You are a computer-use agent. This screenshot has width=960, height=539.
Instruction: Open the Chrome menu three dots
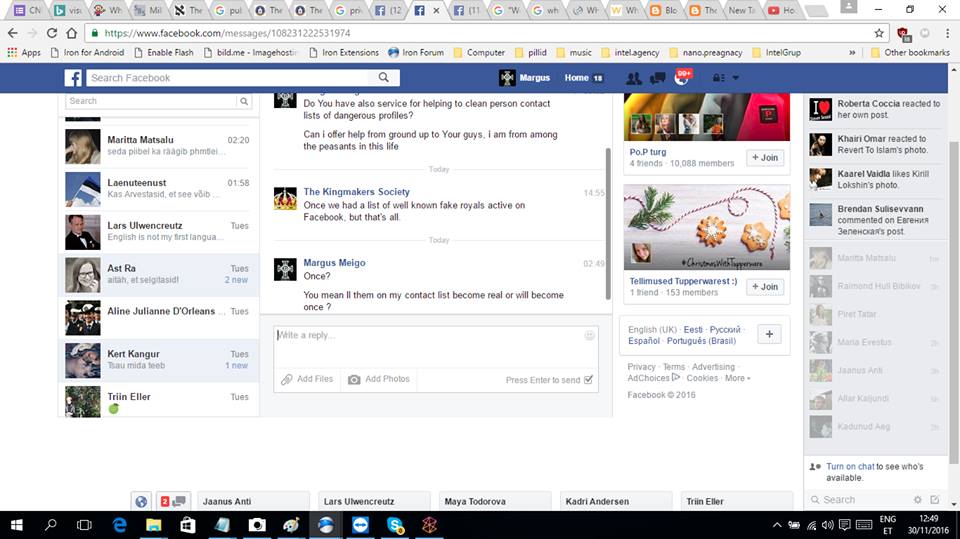tap(947, 33)
